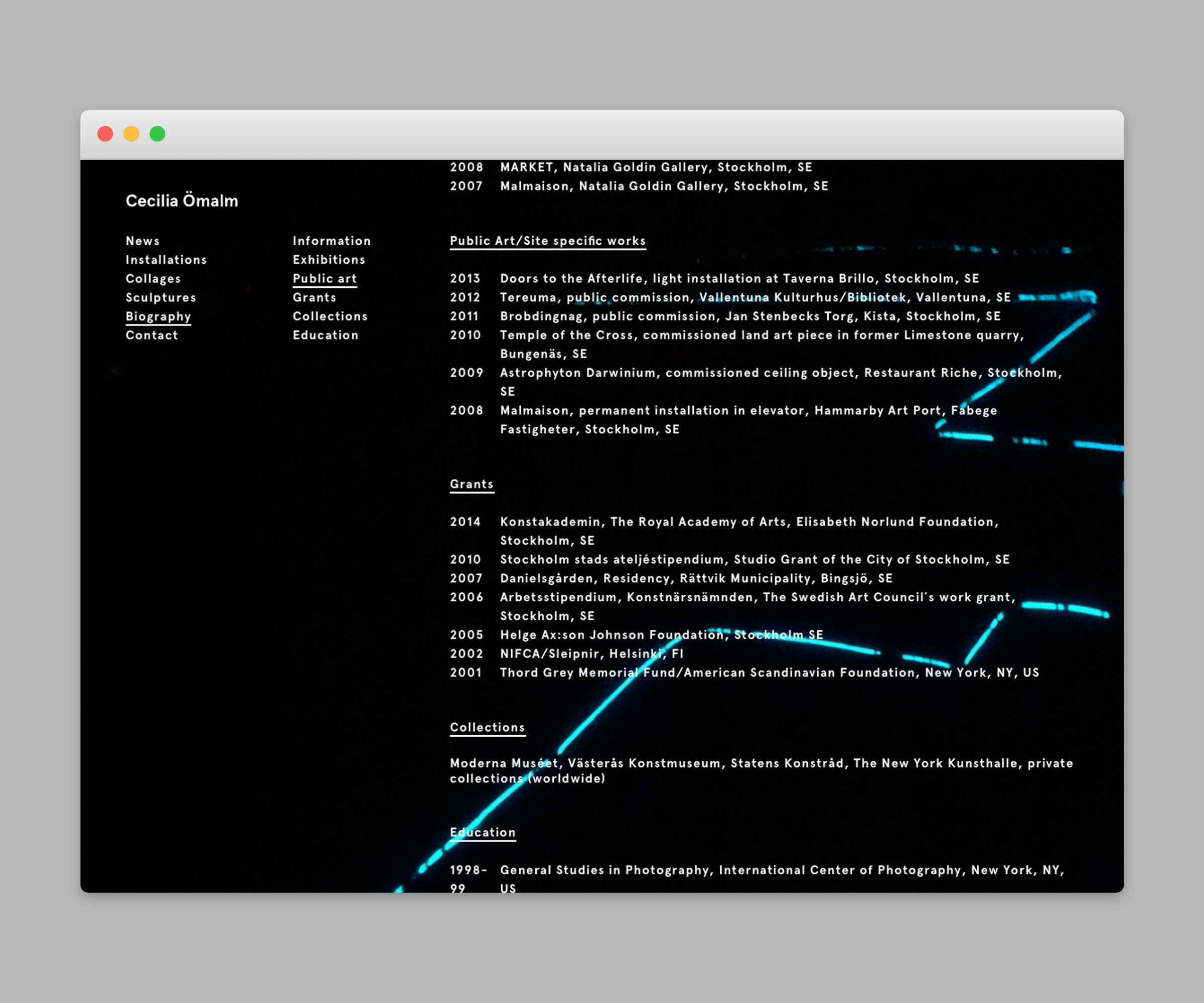Jump to Exhibitions submenu item
Screen dimensions: 1204x1003
tap(329, 260)
